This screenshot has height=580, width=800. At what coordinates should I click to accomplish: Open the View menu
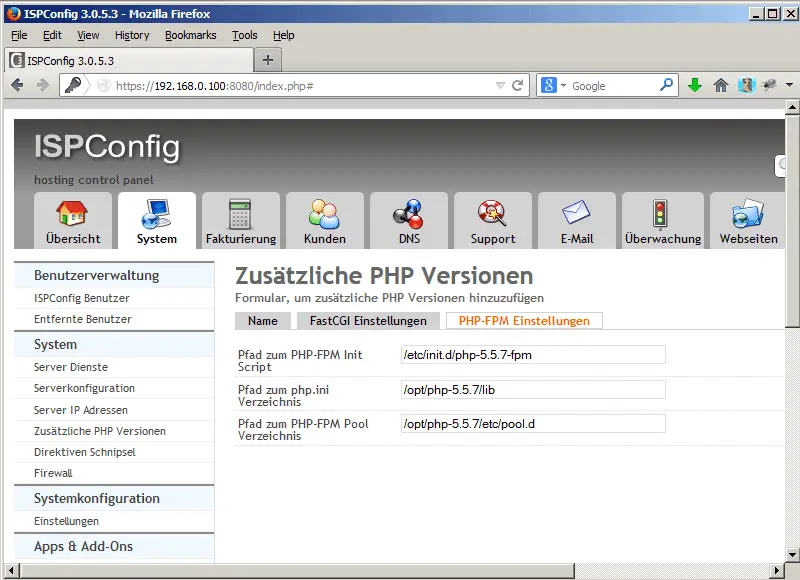click(88, 35)
